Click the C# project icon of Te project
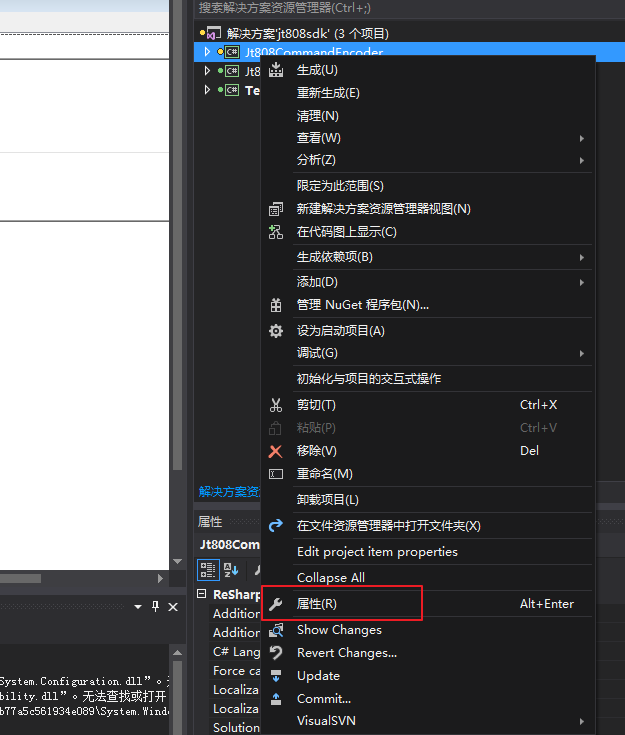This screenshot has height=735, width=625. point(232,90)
